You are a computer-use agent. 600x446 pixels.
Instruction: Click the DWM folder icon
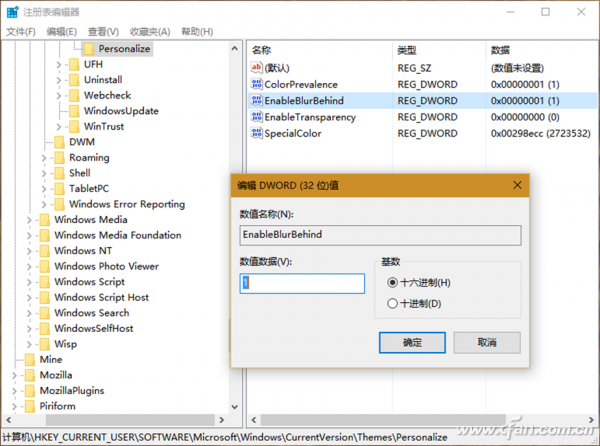[59, 142]
